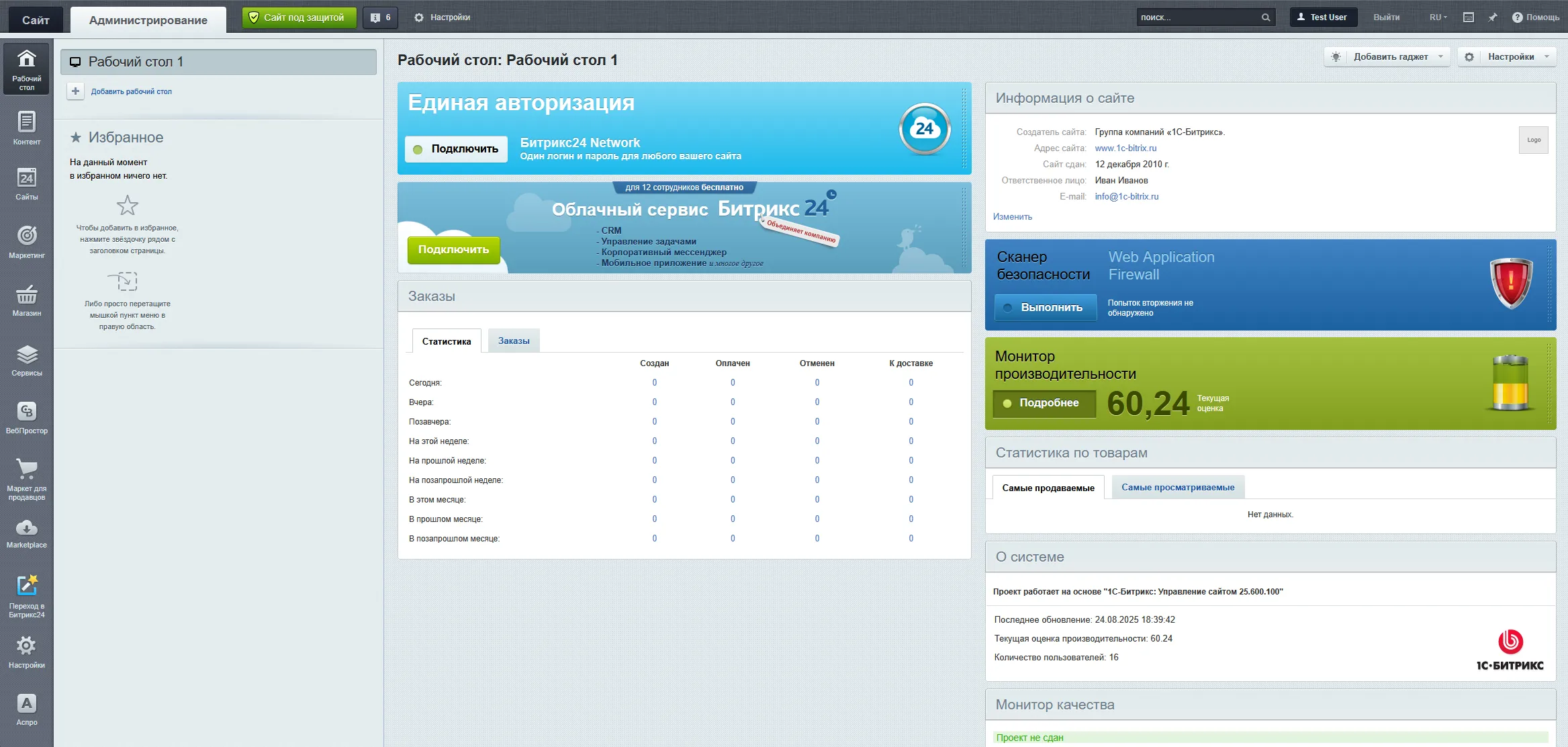Image resolution: width=1568 pixels, height=747 pixels.
Task: Open the RU language dropdown
Action: pyautogui.click(x=1438, y=17)
